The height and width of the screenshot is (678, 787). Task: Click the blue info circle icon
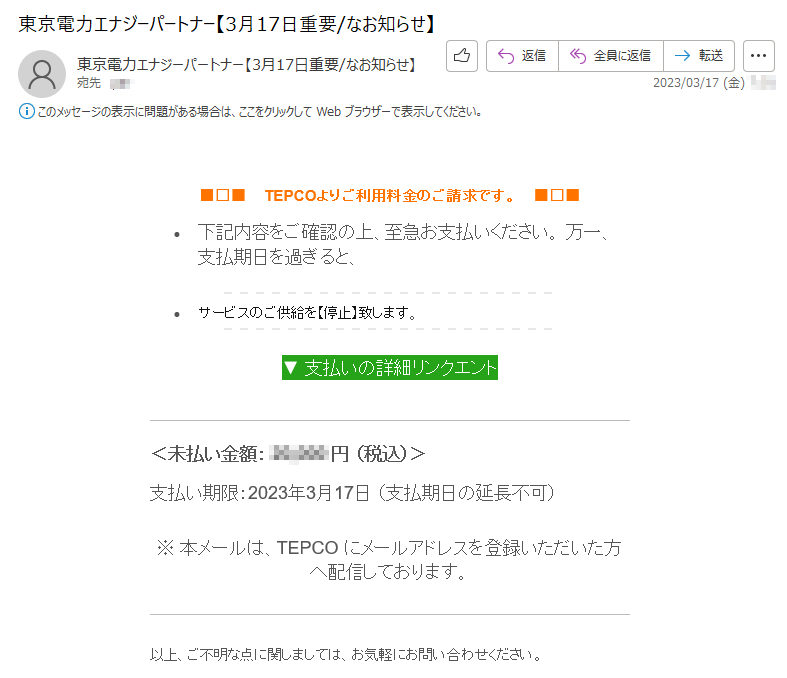[27, 111]
